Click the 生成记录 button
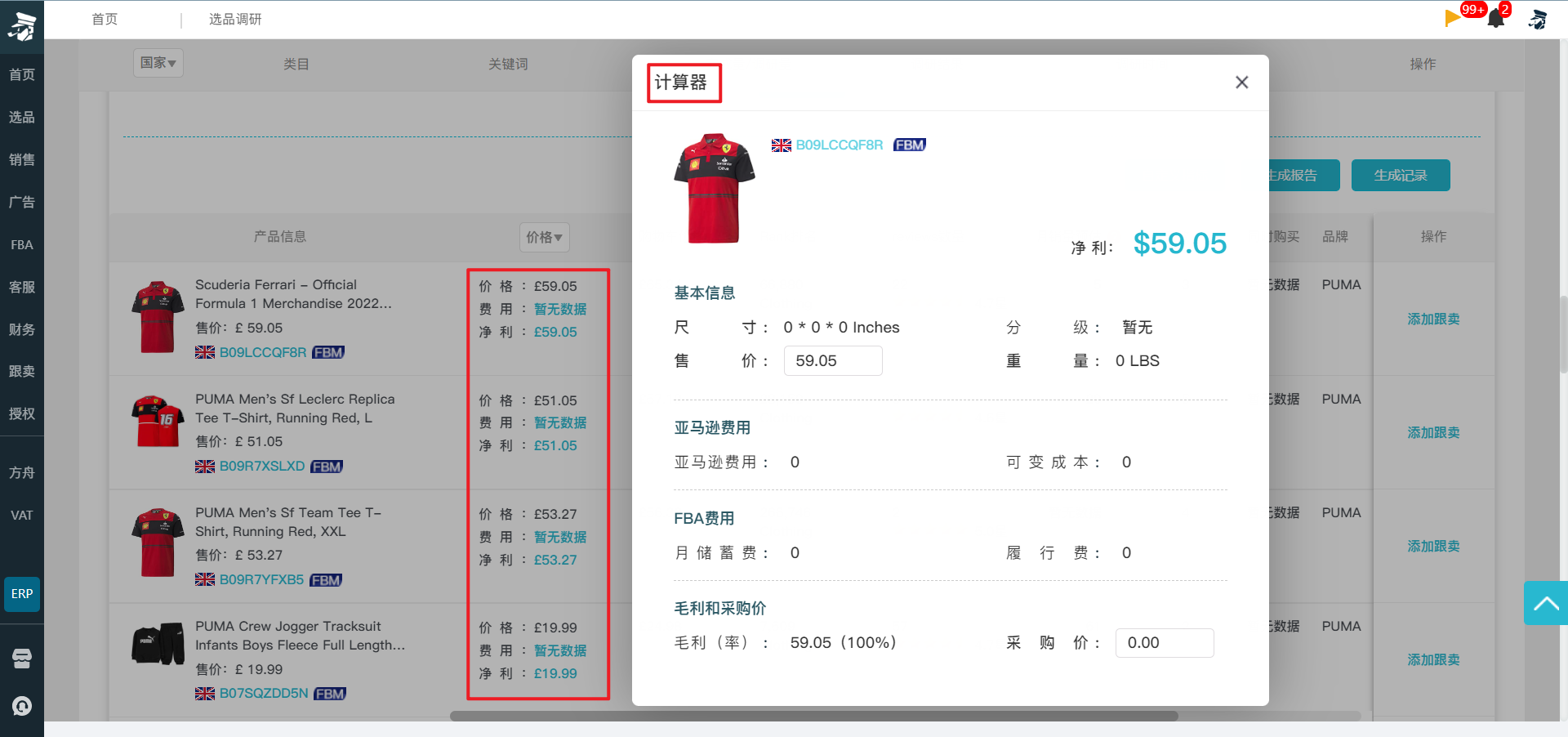This screenshot has width=1568, height=737. coord(1401,175)
